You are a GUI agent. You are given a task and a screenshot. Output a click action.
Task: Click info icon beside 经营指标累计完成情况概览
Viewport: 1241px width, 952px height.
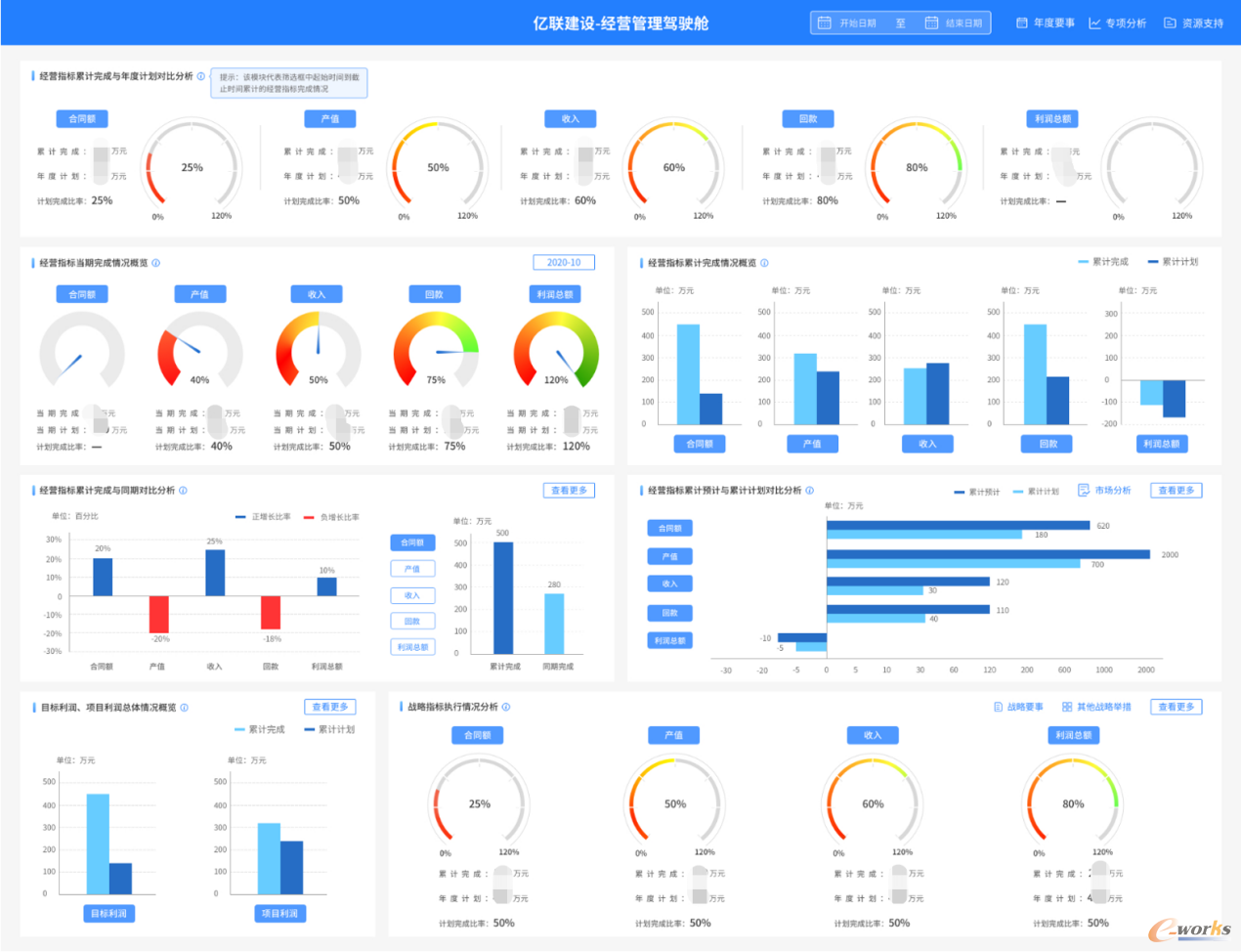point(764,263)
